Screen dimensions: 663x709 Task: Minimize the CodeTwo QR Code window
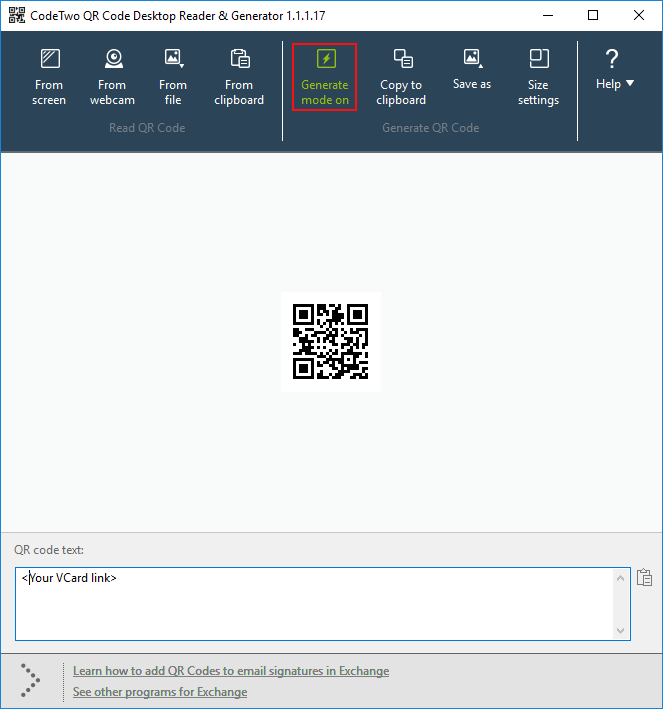[x=548, y=15]
